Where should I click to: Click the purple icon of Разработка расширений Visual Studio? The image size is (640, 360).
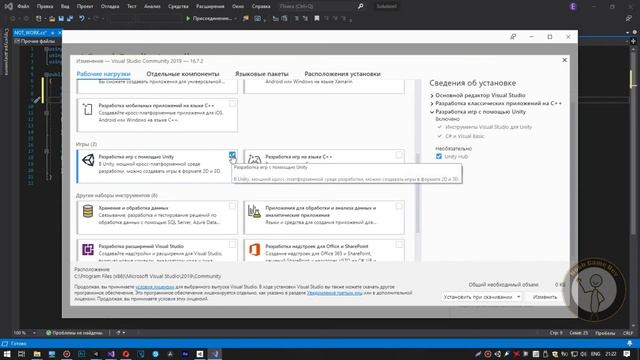(88, 249)
